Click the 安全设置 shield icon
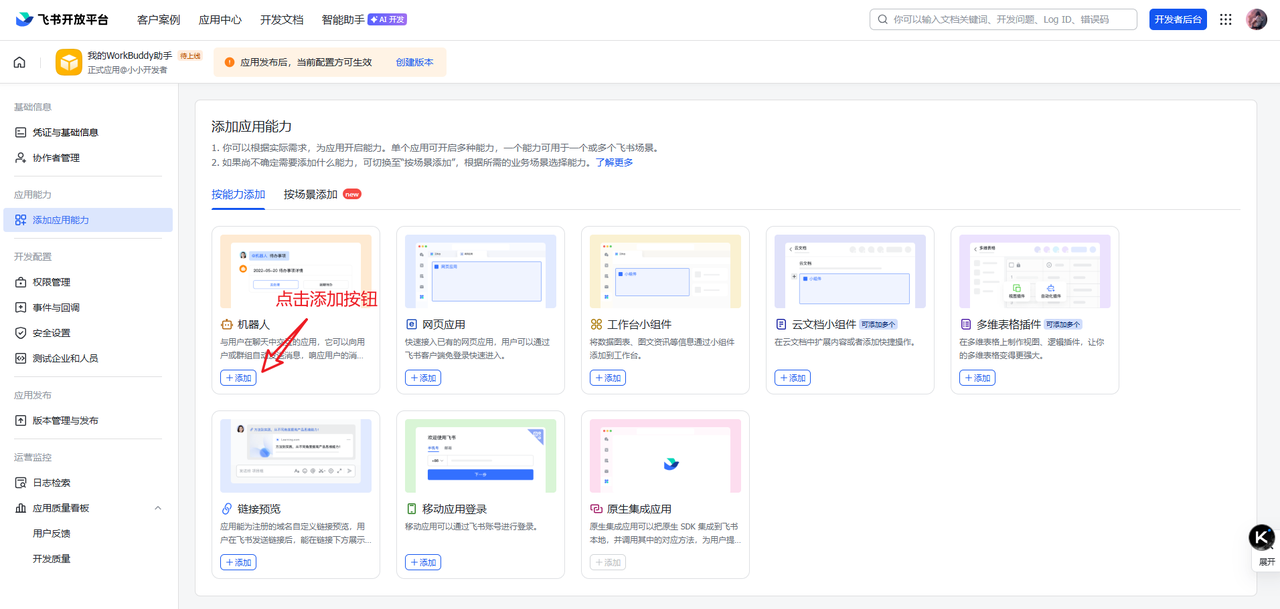The height and width of the screenshot is (609, 1280). click(20, 333)
